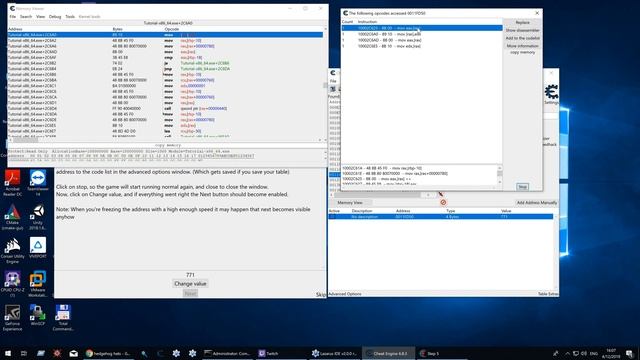The height and width of the screenshot is (360, 640).
Task: Select disassembler row with jmp instruction
Action: [165, 69]
